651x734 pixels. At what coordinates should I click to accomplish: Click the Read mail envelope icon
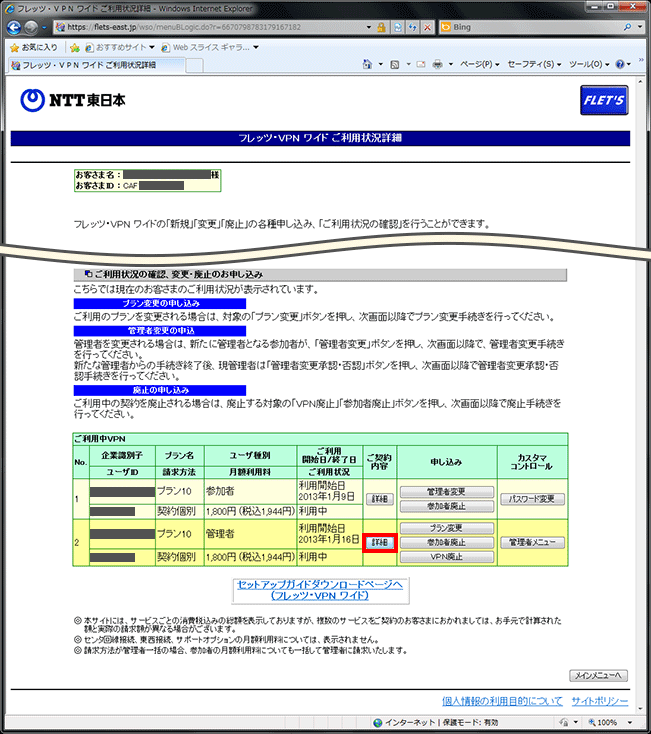coord(421,64)
